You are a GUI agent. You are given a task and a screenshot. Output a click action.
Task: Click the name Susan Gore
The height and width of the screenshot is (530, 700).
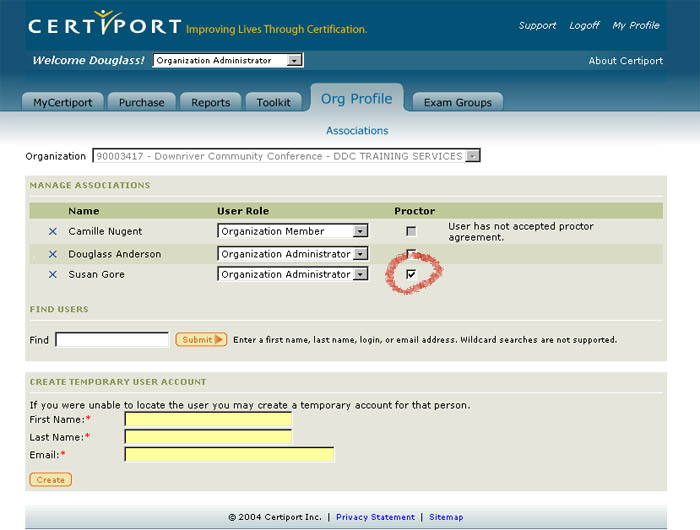click(96, 274)
